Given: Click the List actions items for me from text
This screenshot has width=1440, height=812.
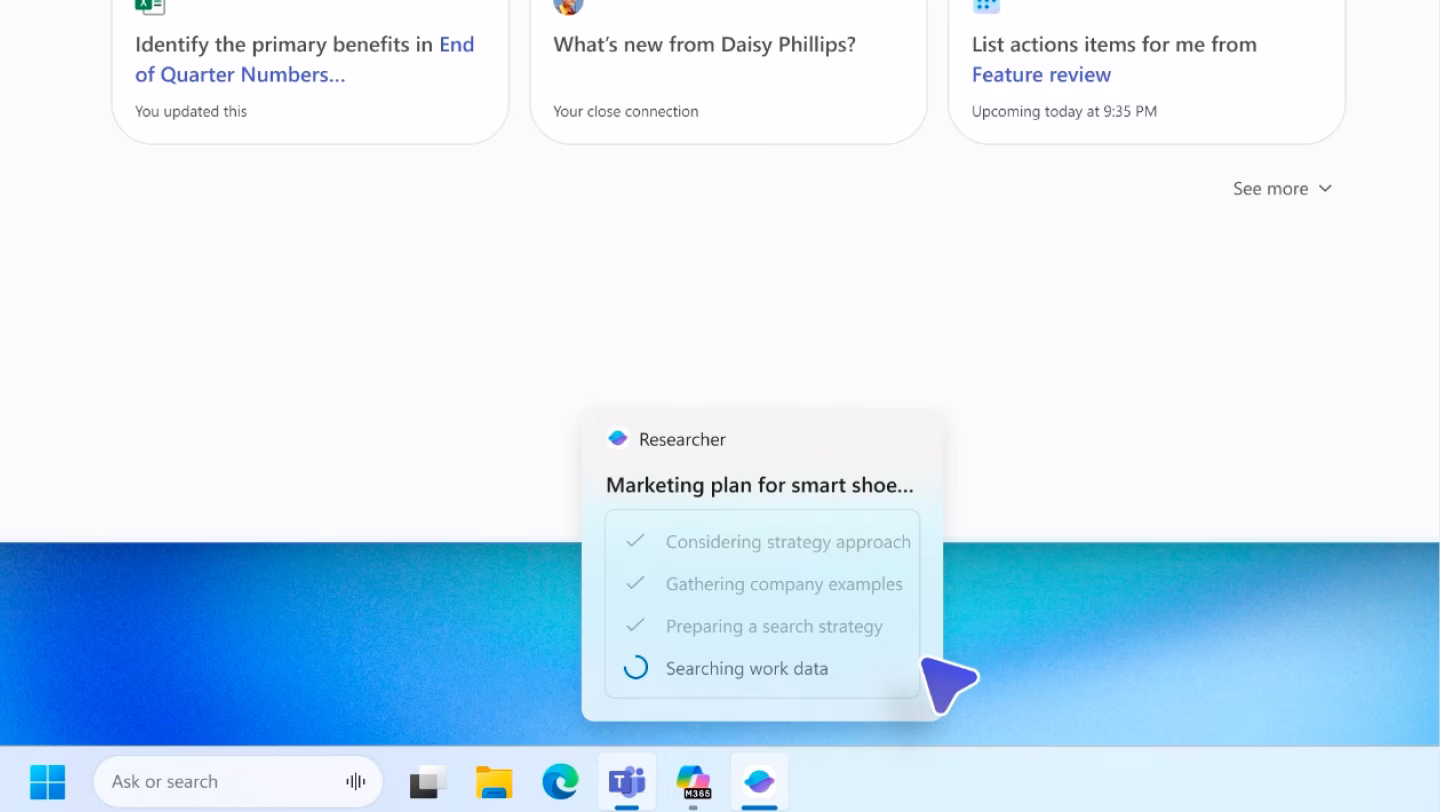Looking at the screenshot, I should point(1114,44).
